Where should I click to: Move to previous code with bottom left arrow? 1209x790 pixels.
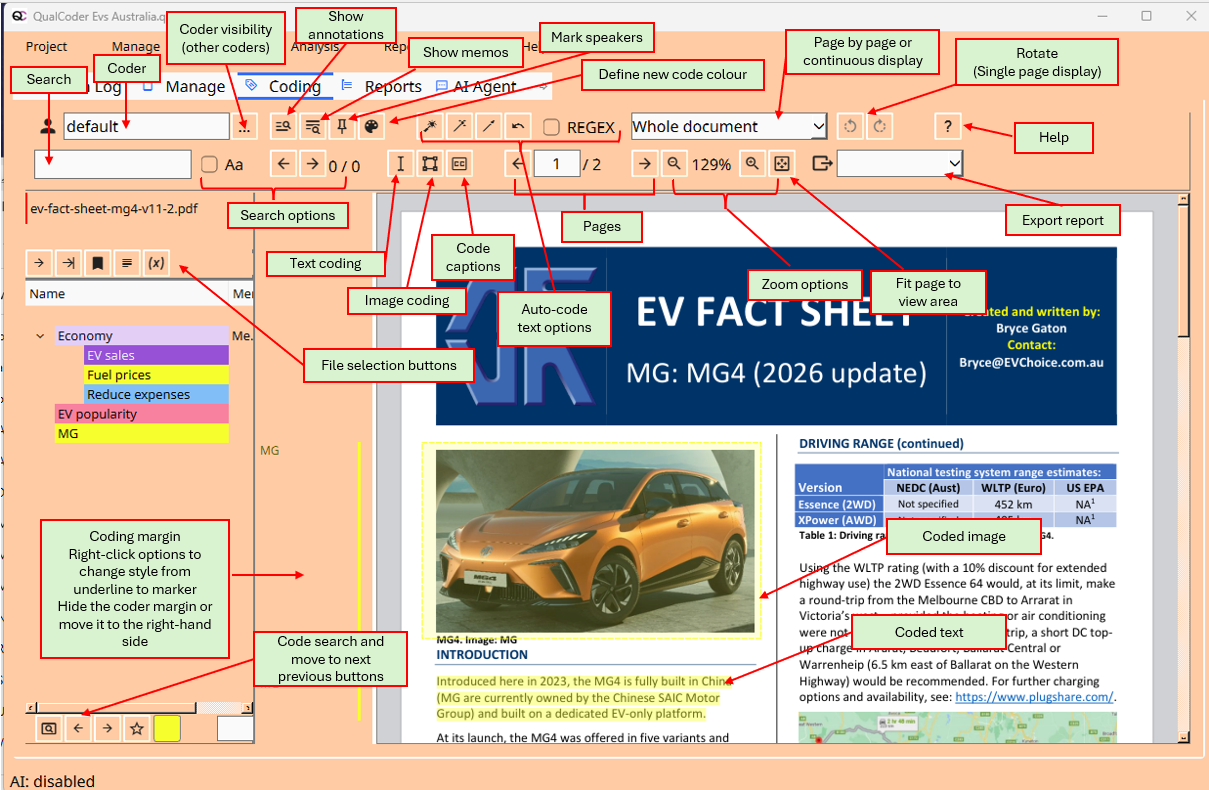(78, 729)
